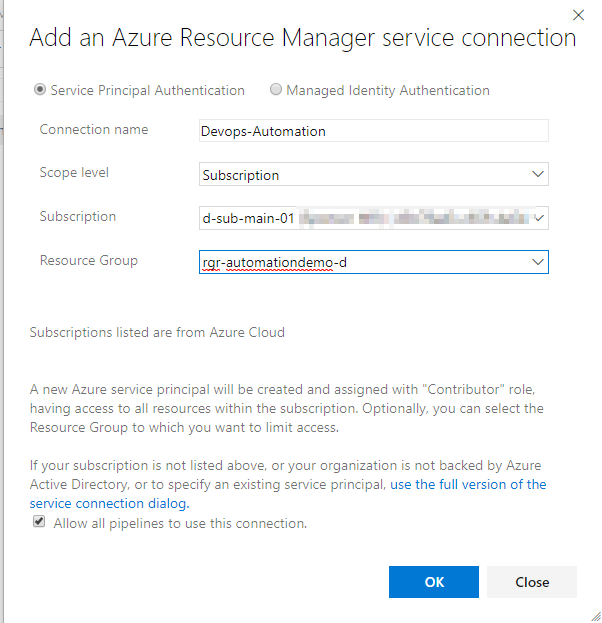The width and height of the screenshot is (602, 623).
Task: Click the 'Subscription' field label
Action: [78, 217]
